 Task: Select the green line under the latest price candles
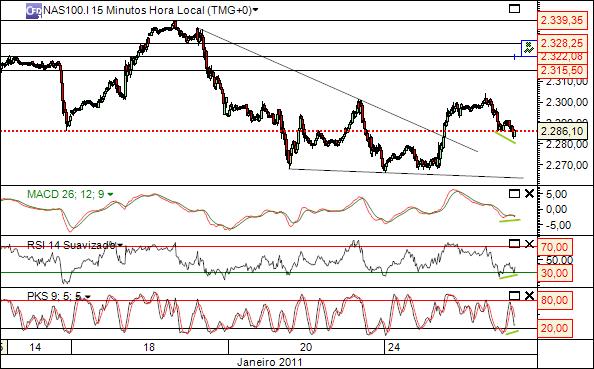(x=505, y=137)
